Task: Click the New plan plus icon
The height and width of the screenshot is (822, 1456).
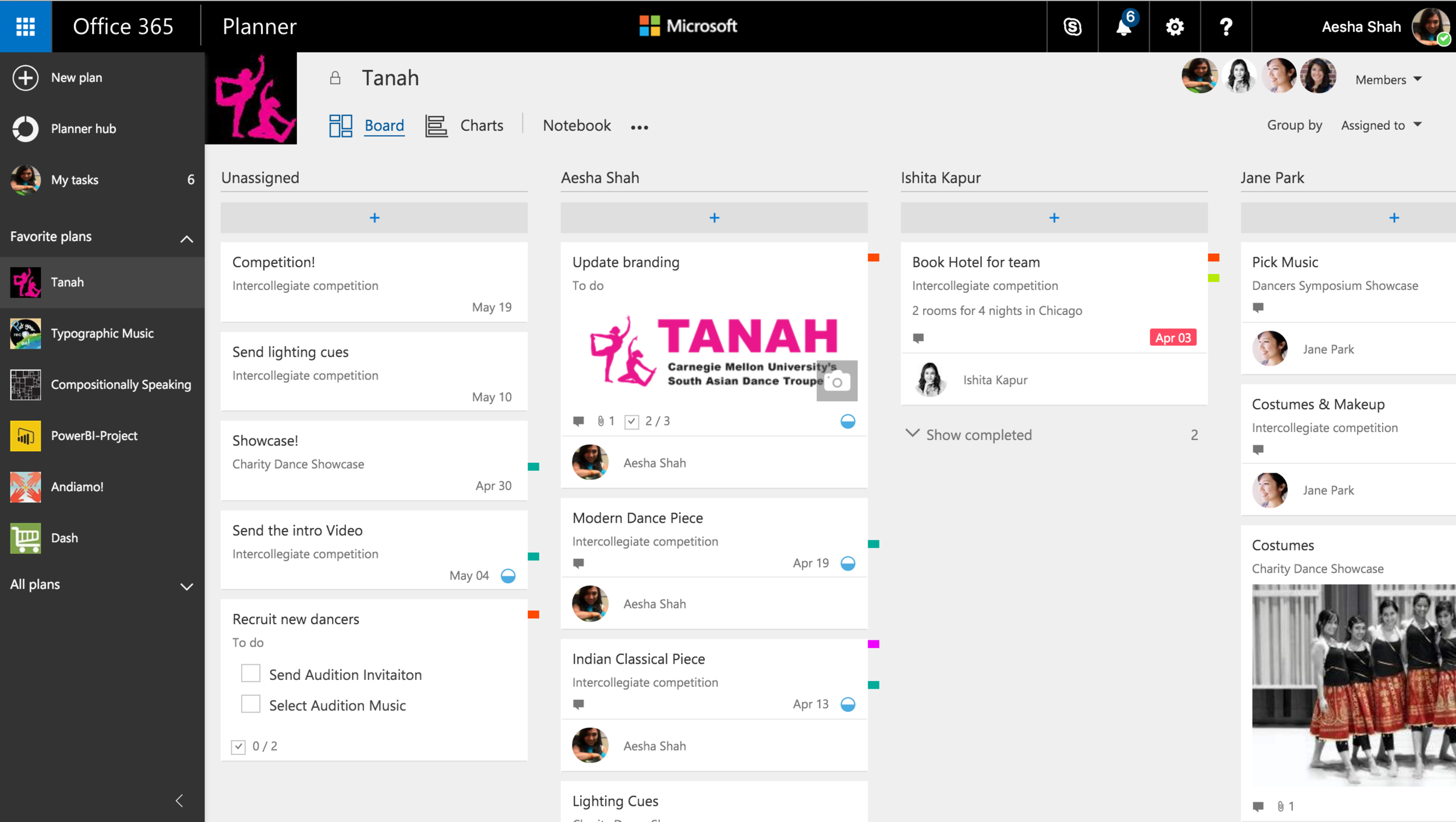Action: tap(26, 77)
